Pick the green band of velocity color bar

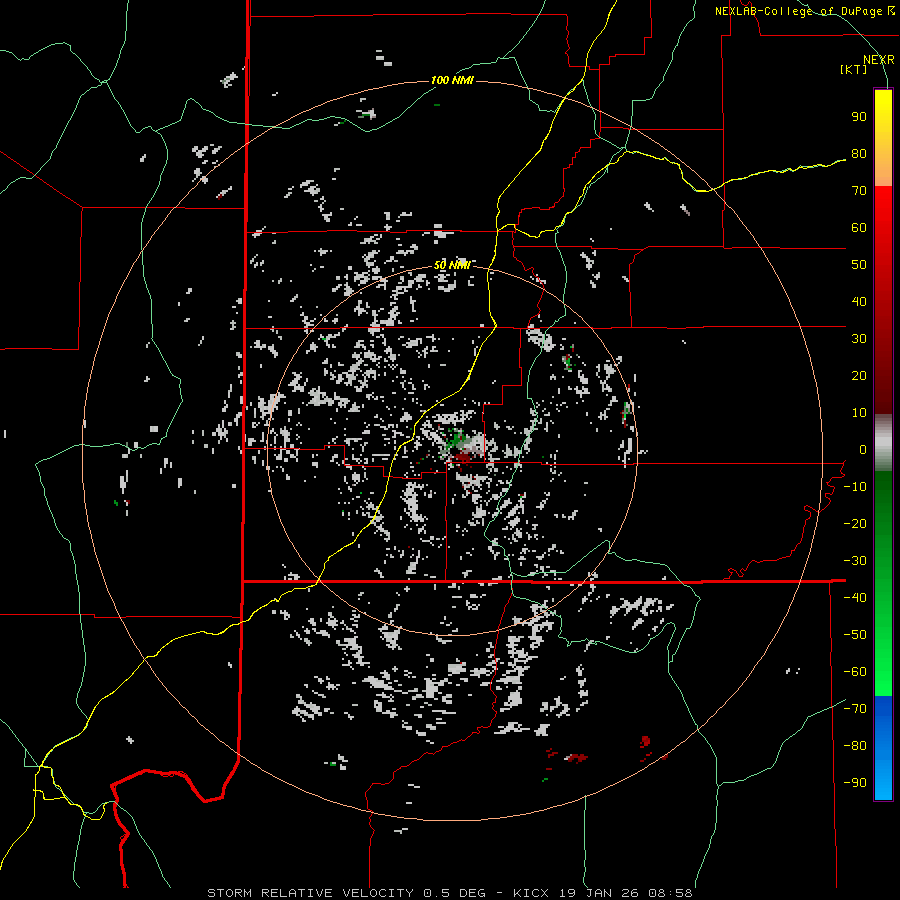point(883,583)
